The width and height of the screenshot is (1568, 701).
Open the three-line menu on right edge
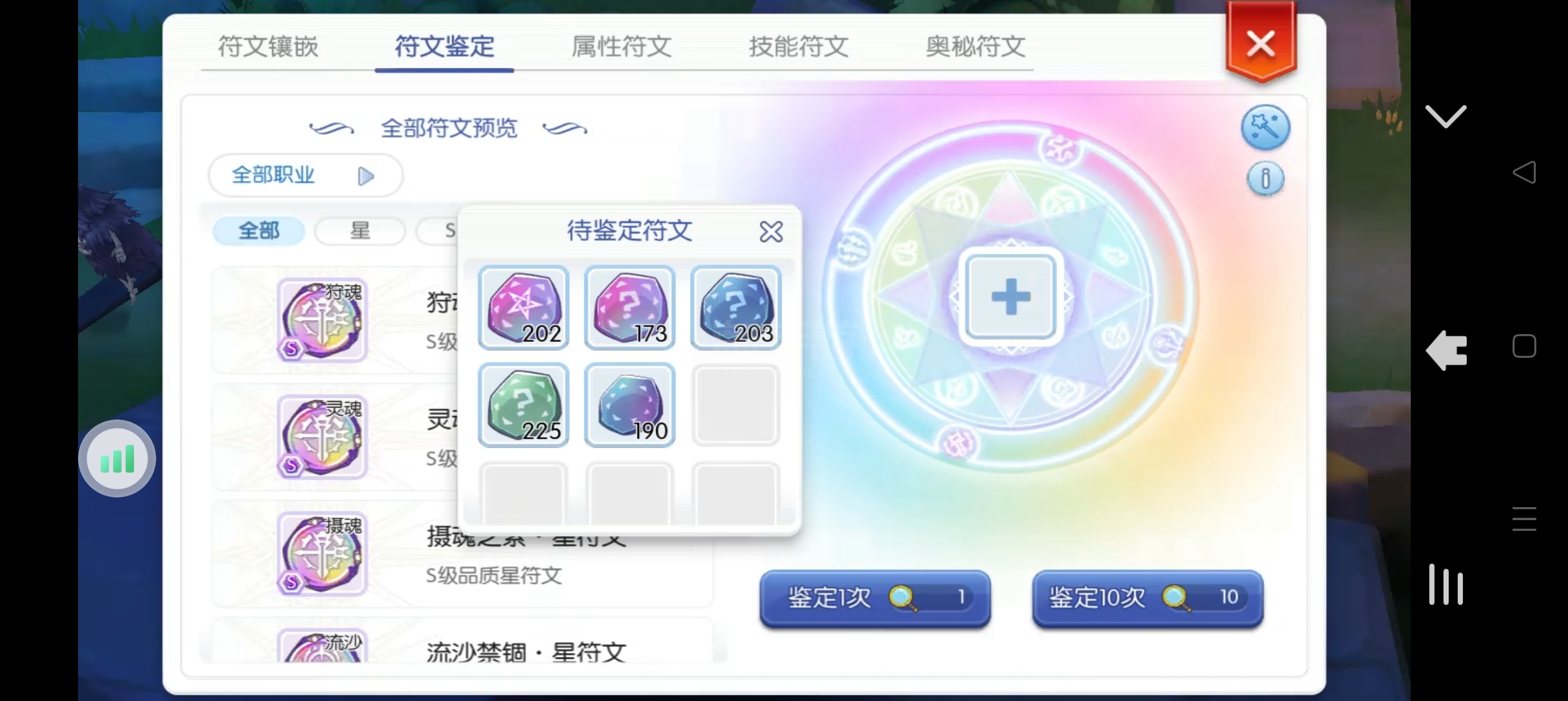[1523, 519]
